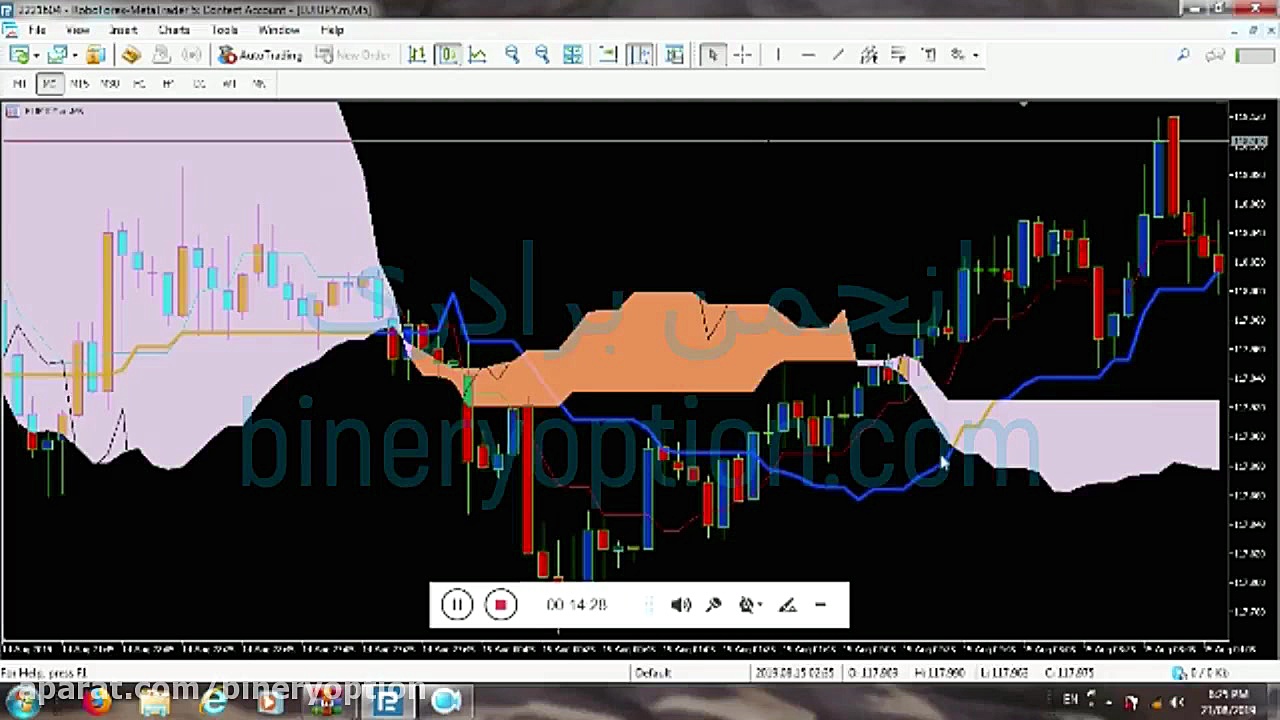Switch to H1 timeframe

click(139, 84)
